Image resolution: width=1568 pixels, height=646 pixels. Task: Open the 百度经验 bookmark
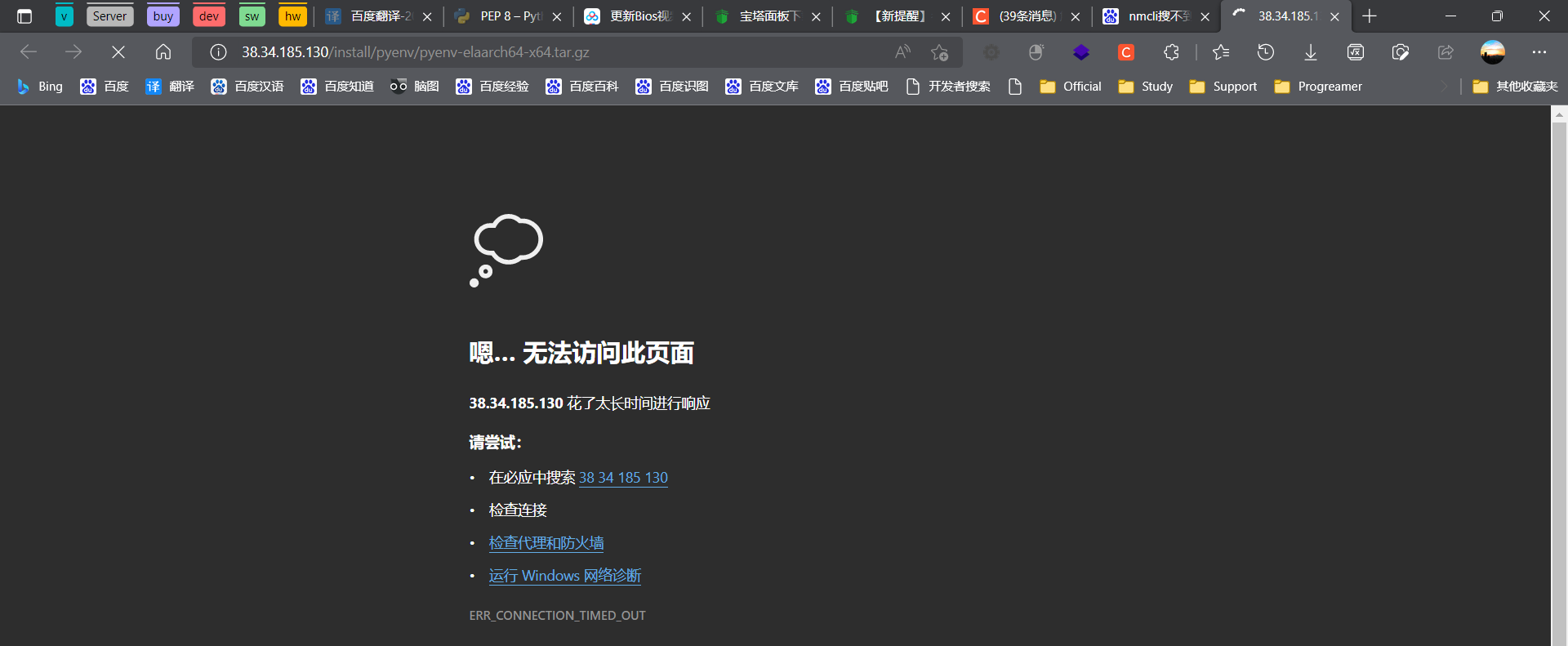pos(492,87)
